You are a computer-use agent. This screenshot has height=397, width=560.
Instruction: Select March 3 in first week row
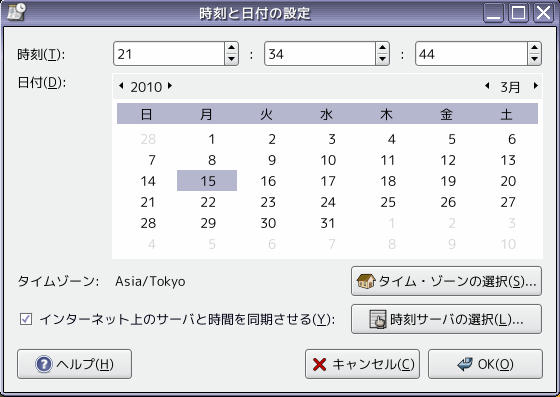click(x=332, y=139)
